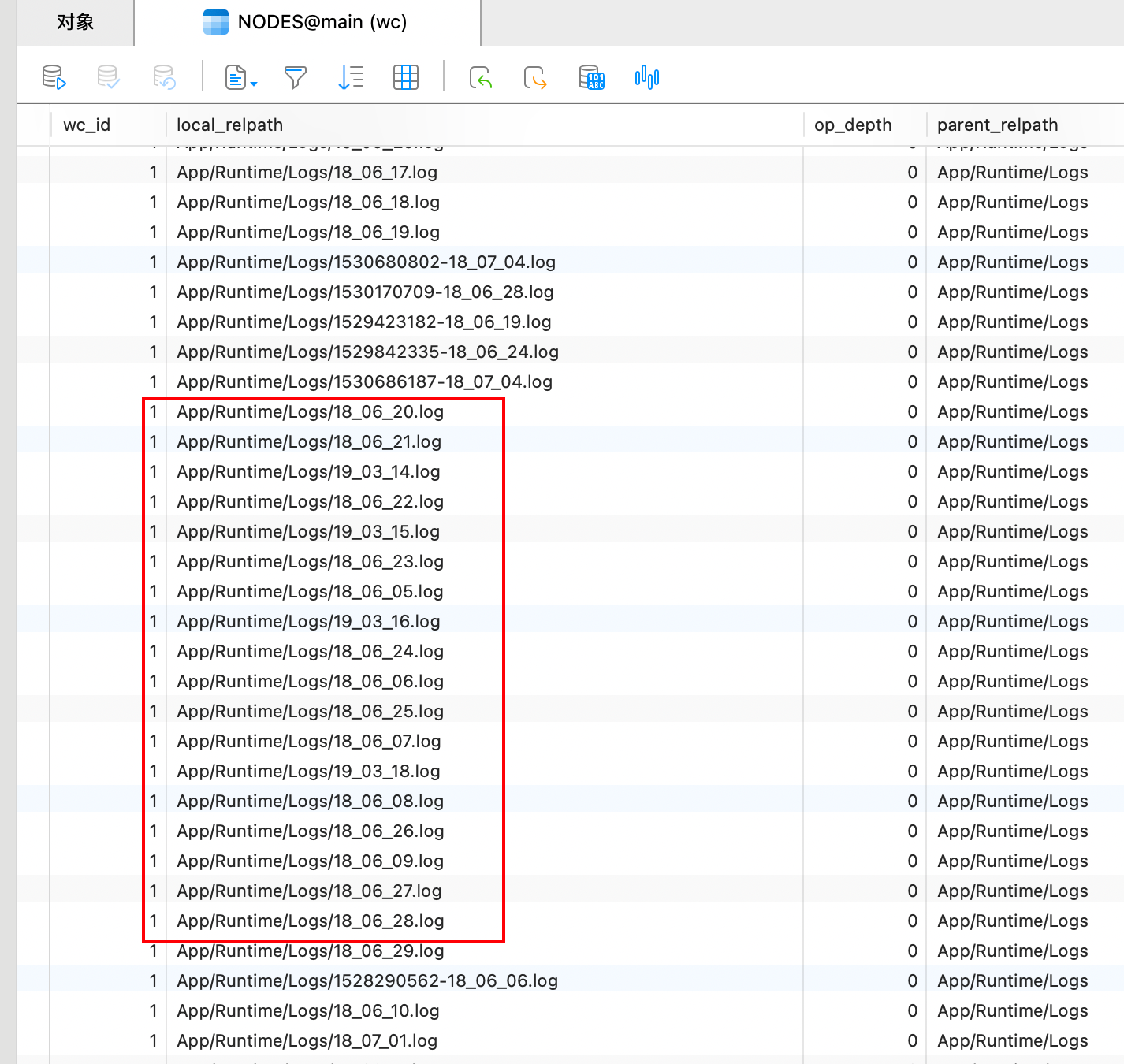Select cell App/Runtime/Logs/18_06_17.log
This screenshot has height=1064, width=1124.
485,172
